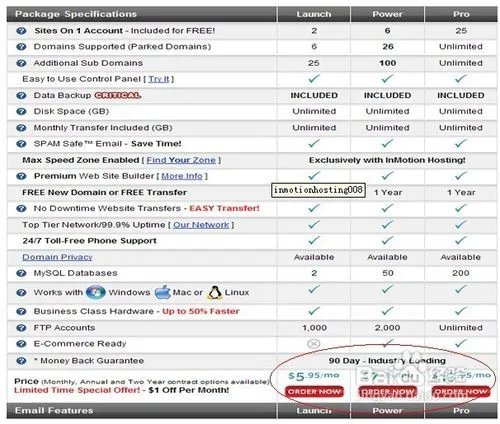This screenshot has width=500, height=424.
Task: Click the Email Features heading
Action: click(54, 411)
